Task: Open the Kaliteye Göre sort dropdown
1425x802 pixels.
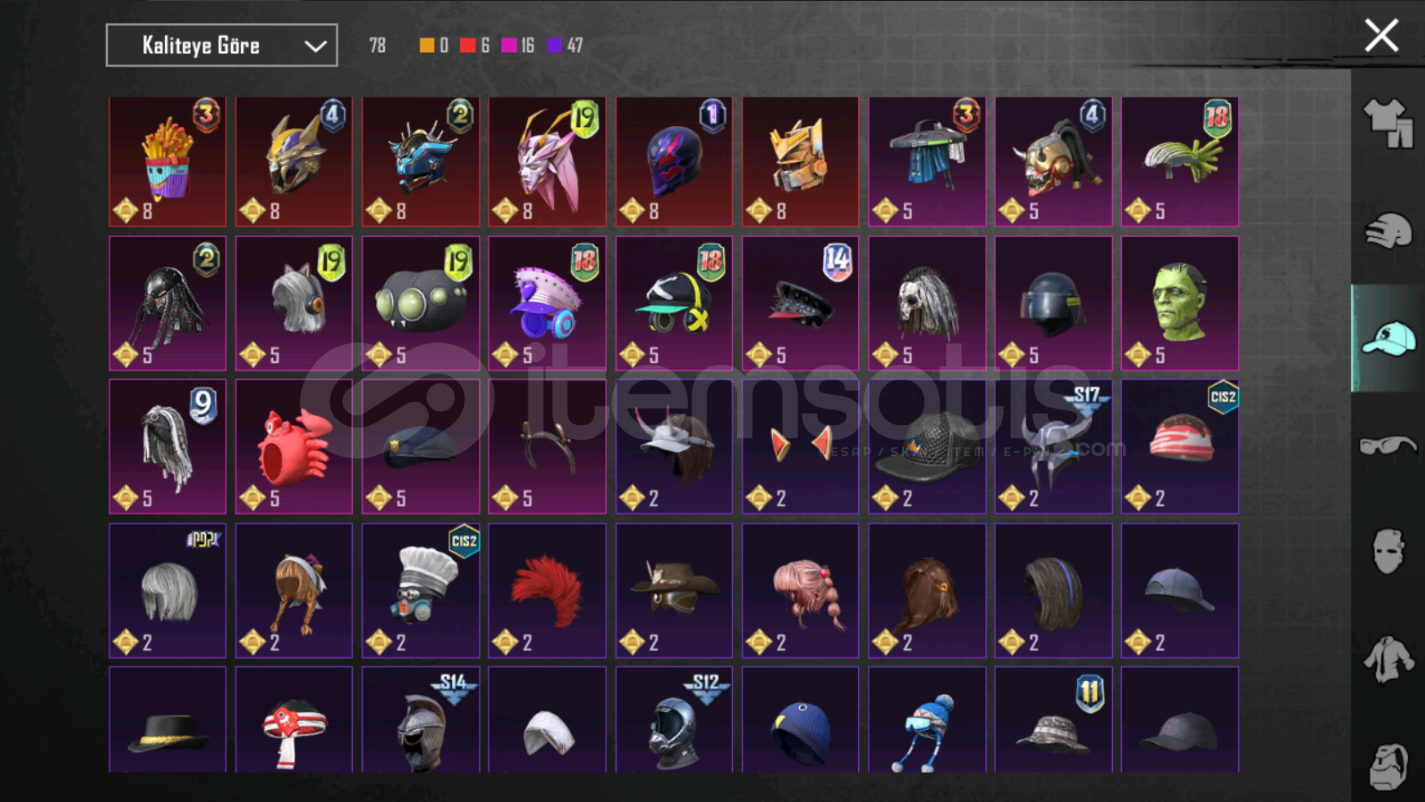Action: coord(222,45)
